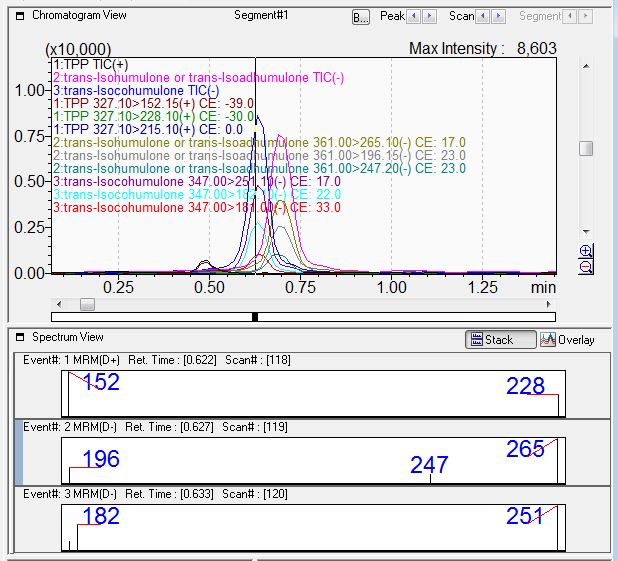The image size is (618, 561).
Task: Click the 3:trans-Isocohumulone TIC(-) legend entry
Action: point(136,90)
